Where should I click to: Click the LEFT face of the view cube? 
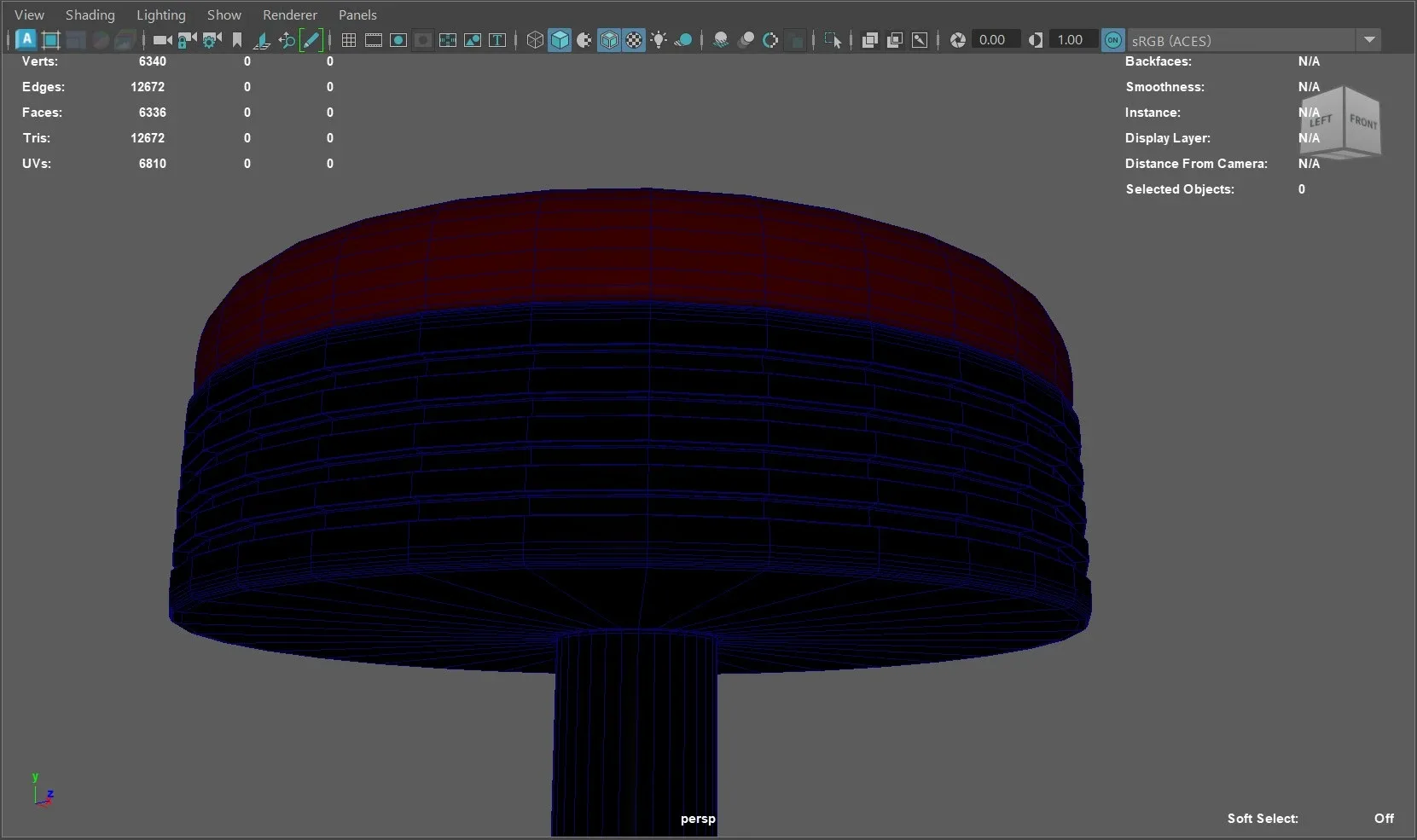click(1323, 124)
